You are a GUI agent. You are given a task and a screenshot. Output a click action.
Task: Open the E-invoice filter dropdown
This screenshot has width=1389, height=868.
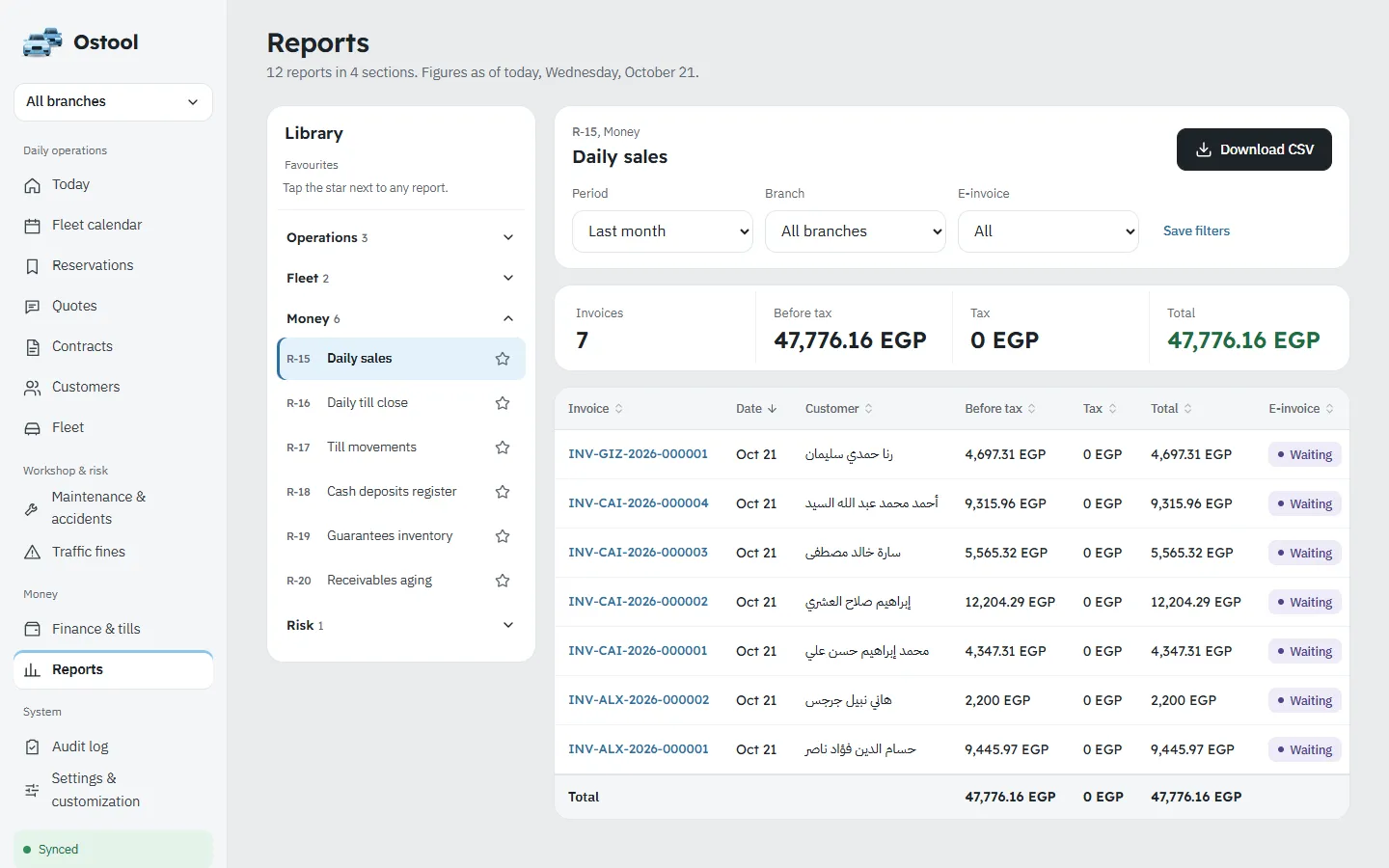click(1049, 231)
